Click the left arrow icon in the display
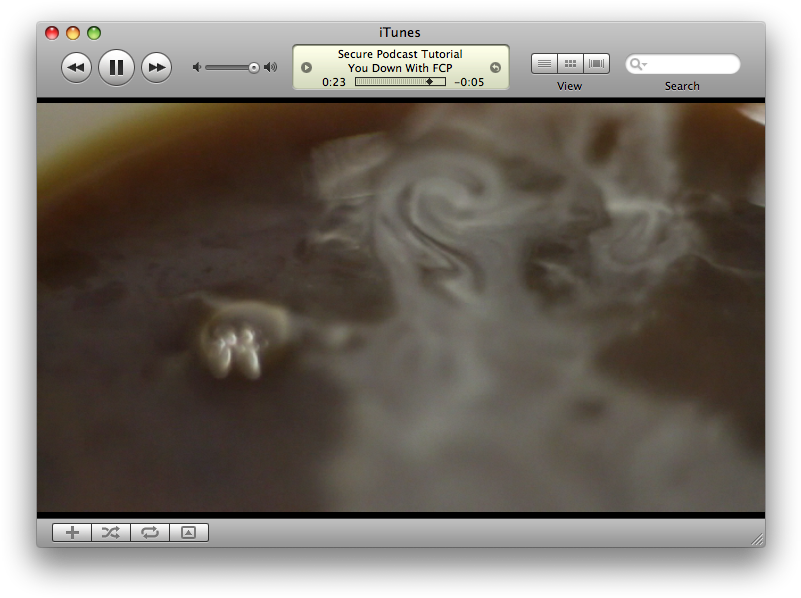Screen dimensions: 801x598 coord(307,68)
